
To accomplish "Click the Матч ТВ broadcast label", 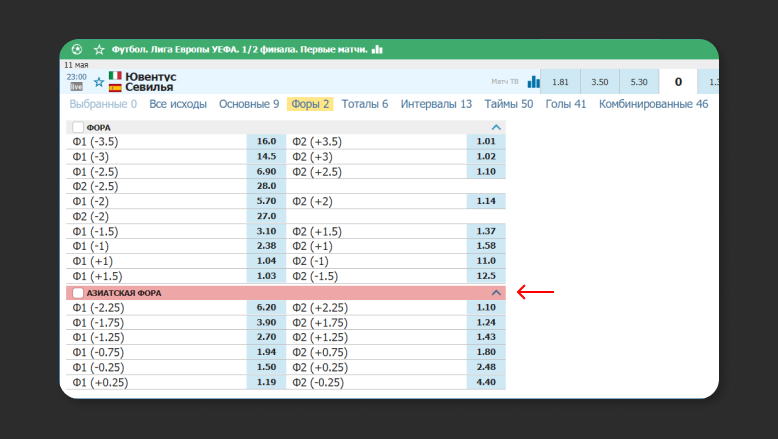I will (505, 82).
